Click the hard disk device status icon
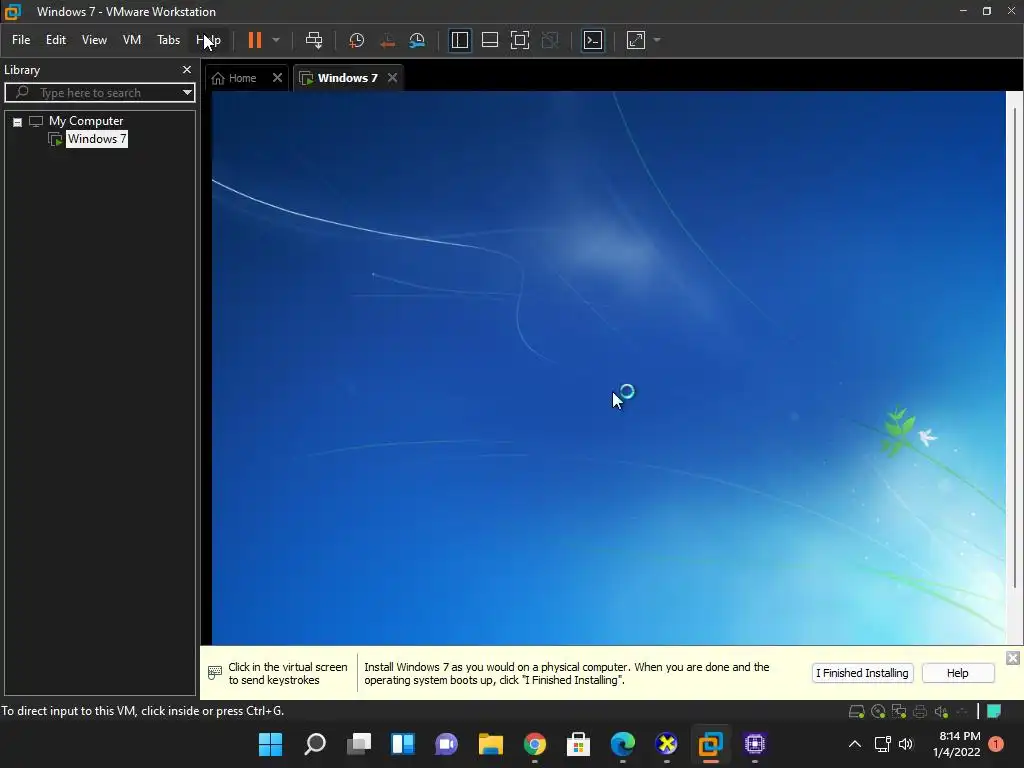Viewport: 1024px width, 768px height. [x=856, y=712]
